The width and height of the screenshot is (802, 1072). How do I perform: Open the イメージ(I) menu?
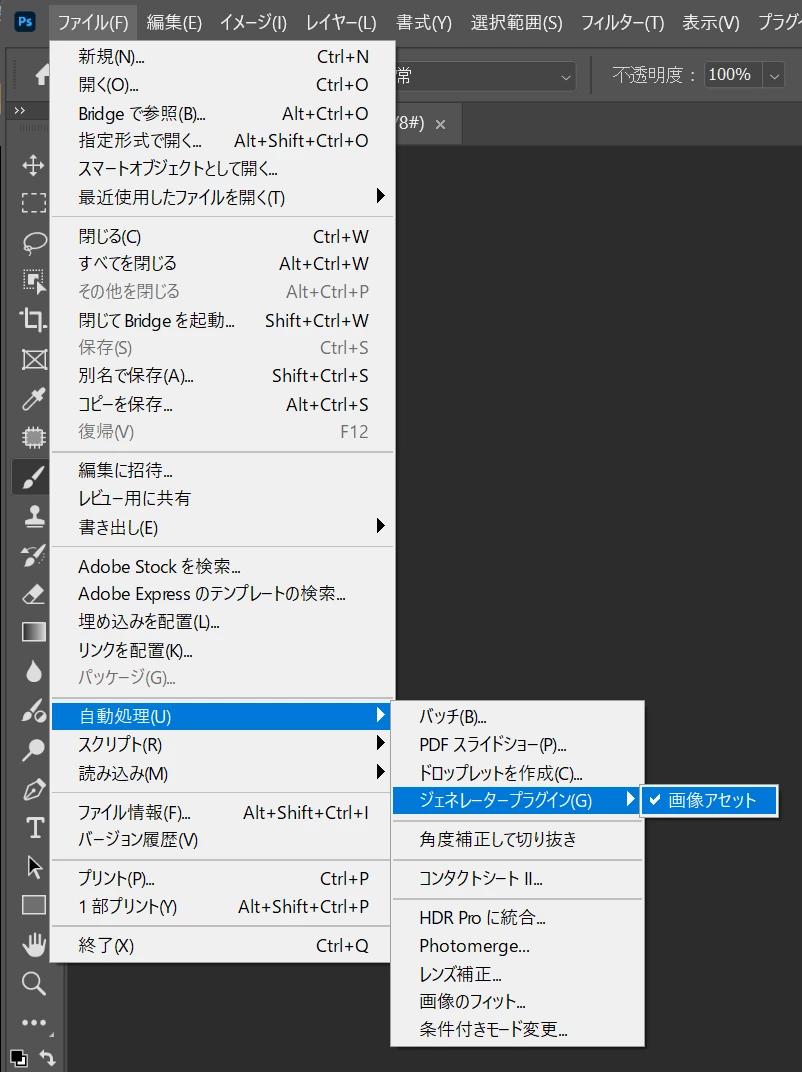point(253,23)
